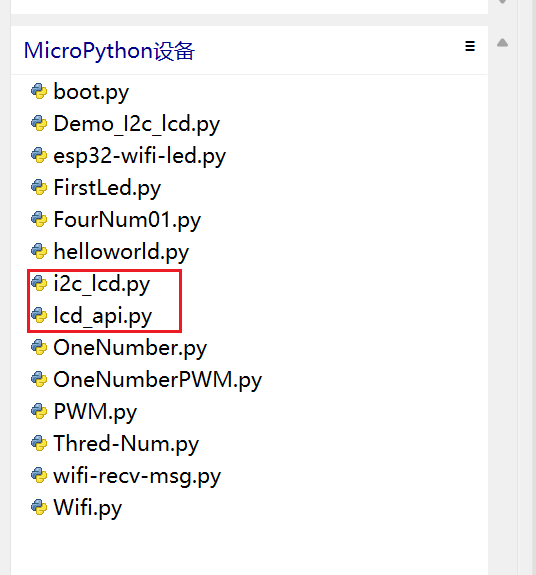Select the i2c_lcd.py file name
The height and width of the screenshot is (575, 536).
coord(102,284)
